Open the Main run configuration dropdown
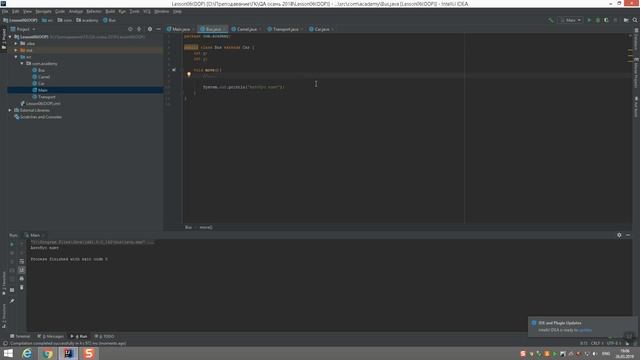The image size is (640, 360). pyautogui.click(x=571, y=20)
